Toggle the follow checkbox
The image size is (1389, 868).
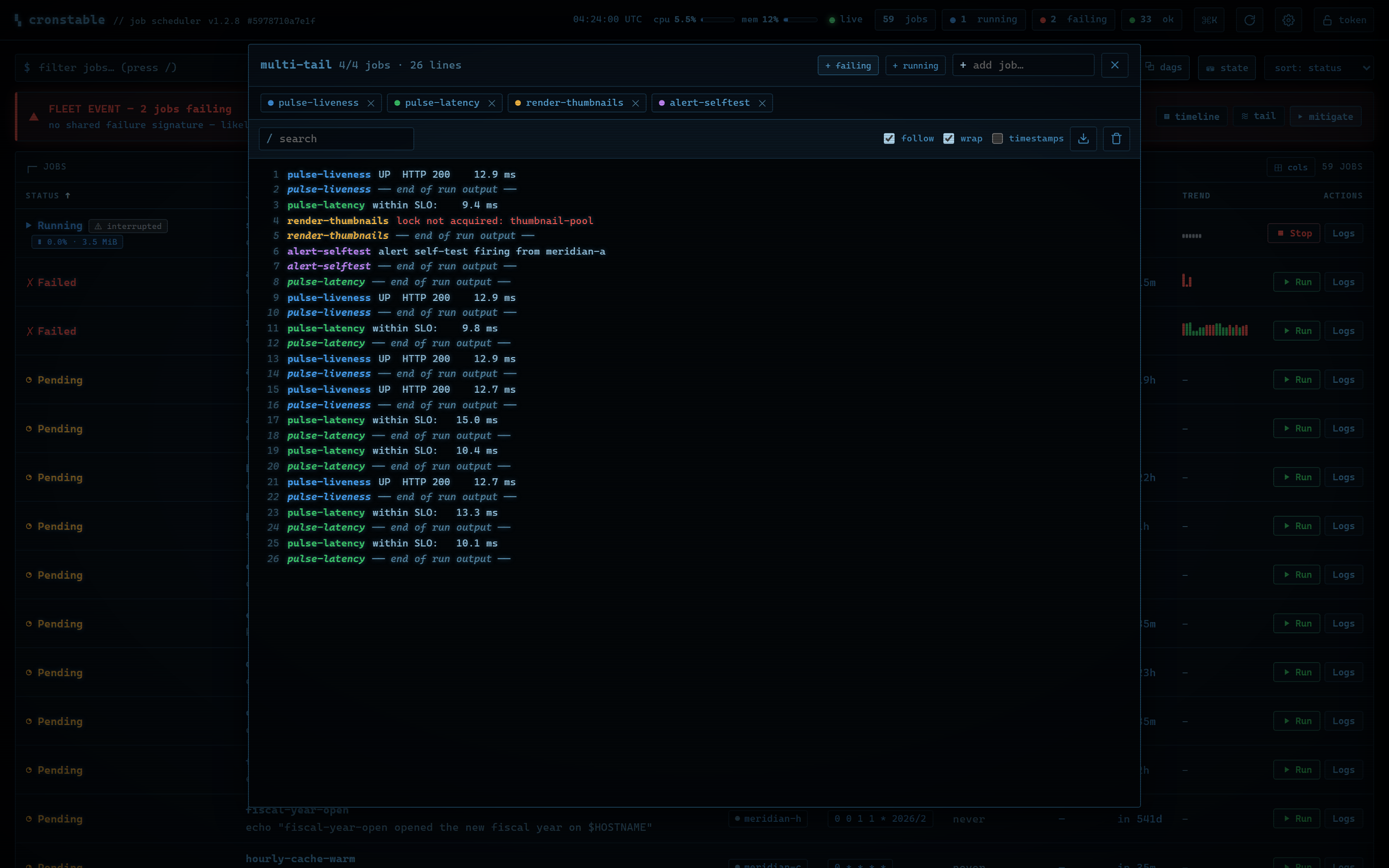pos(889,138)
